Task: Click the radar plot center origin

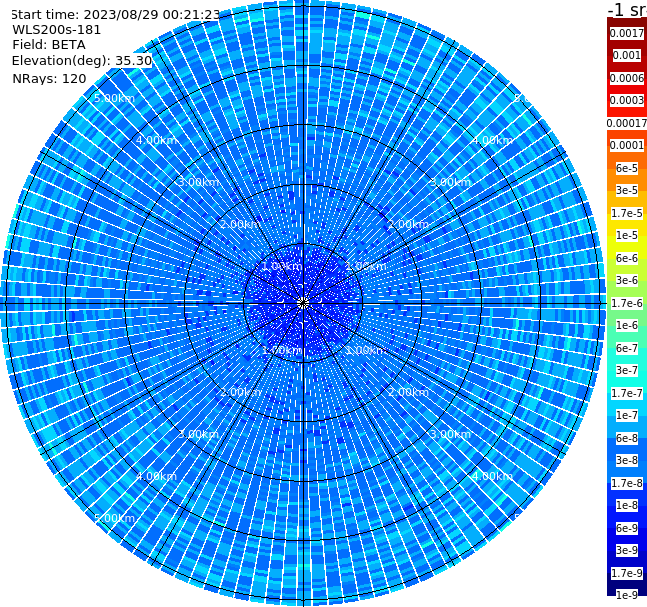Action: coord(303,303)
